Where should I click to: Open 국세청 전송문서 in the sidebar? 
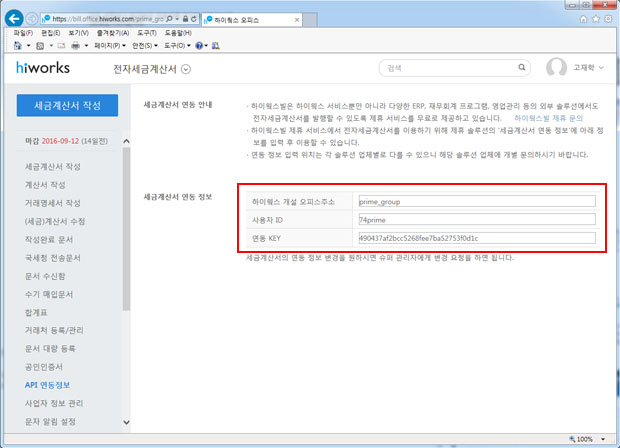click(53, 257)
